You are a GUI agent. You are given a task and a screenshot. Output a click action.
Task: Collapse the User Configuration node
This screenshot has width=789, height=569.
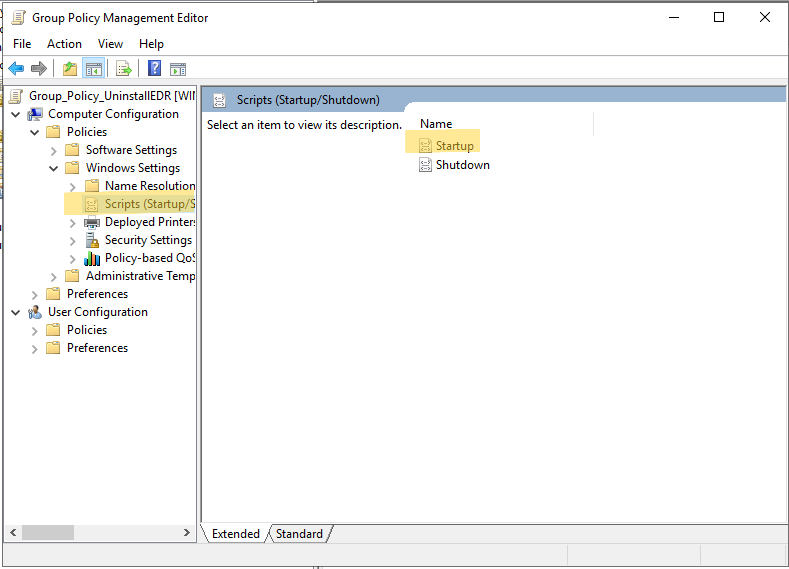(16, 313)
